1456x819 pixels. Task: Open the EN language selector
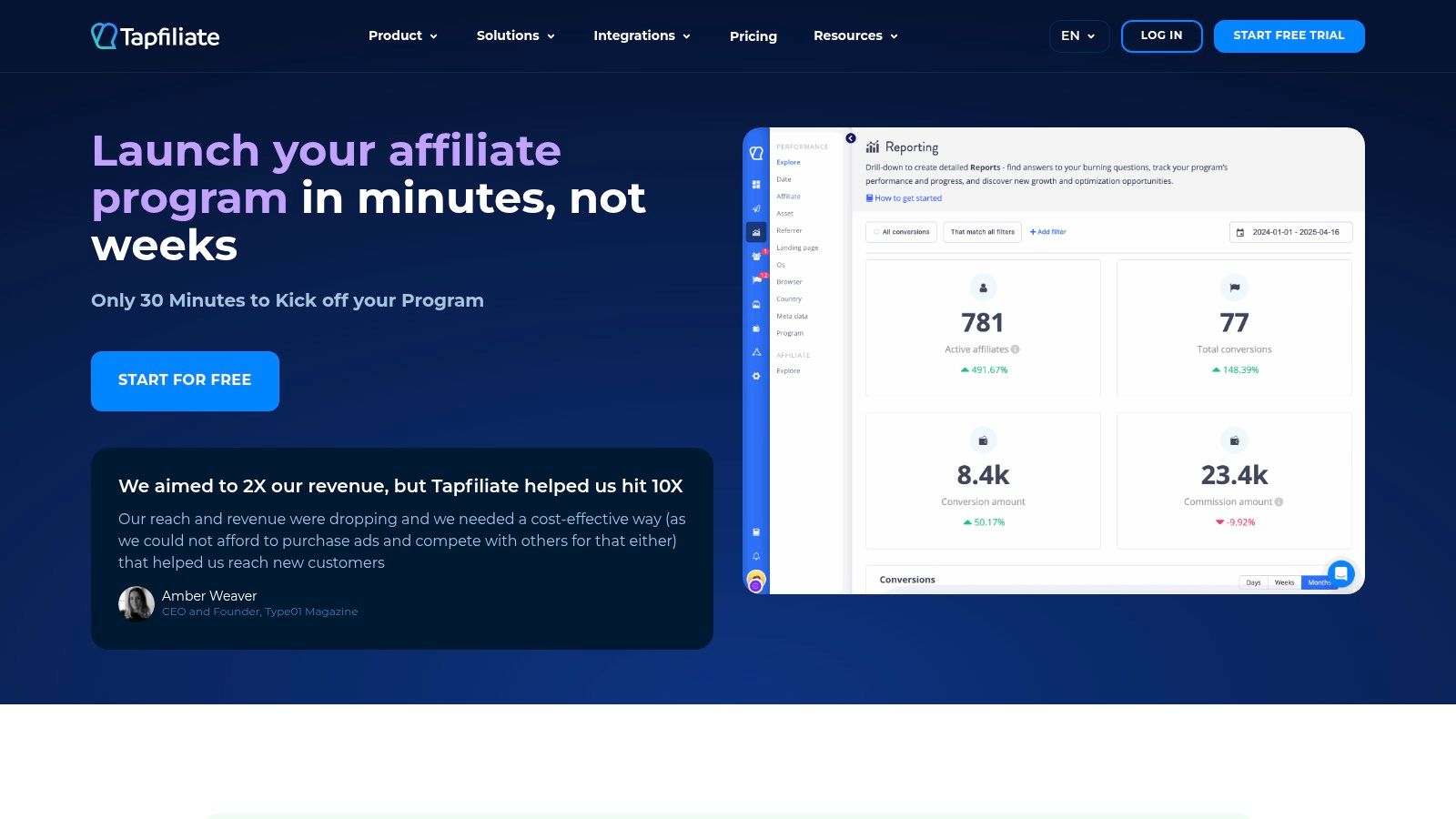coord(1079,36)
